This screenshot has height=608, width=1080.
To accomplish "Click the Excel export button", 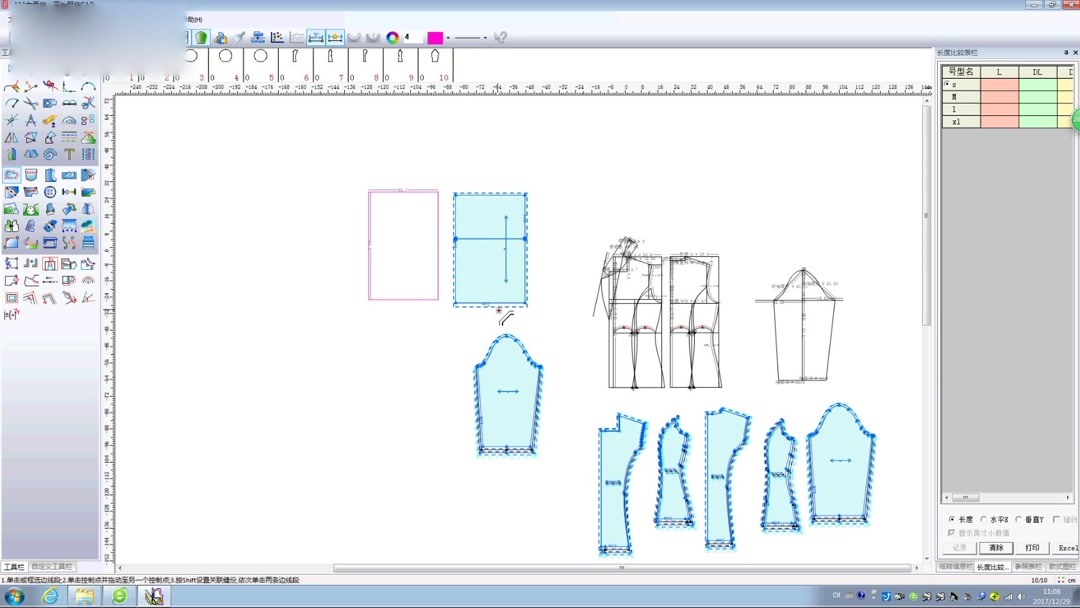I will [1066, 548].
